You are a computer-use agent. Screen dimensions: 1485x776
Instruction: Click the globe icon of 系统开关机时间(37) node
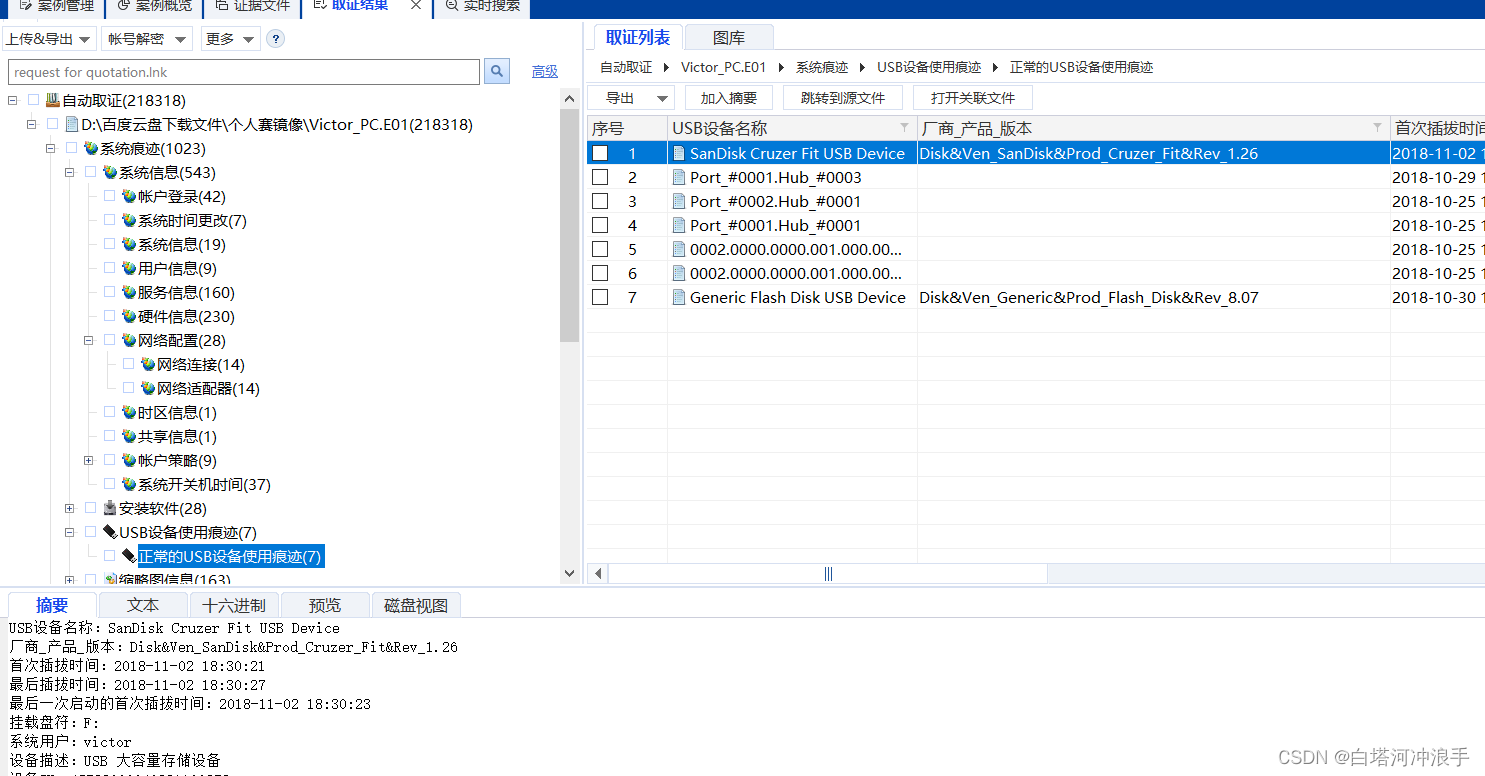(x=129, y=484)
